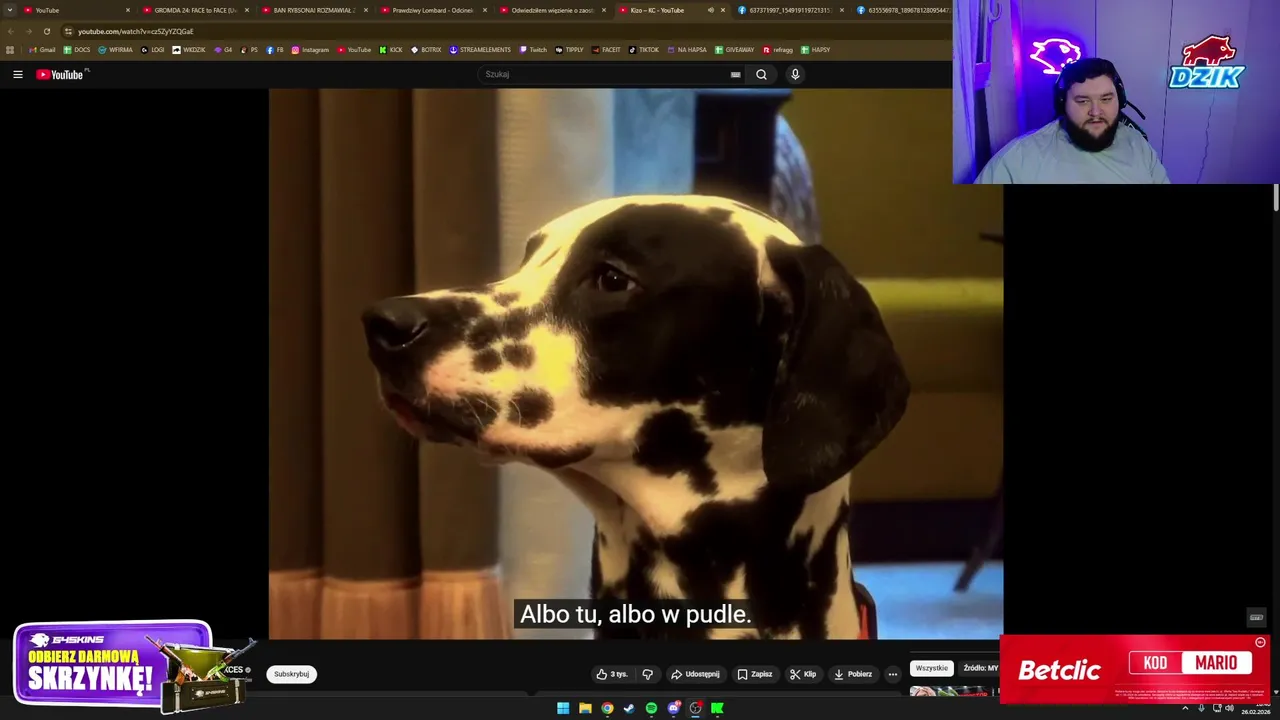Switch to Prawdziwy Lombard tab
The height and width of the screenshot is (720, 1280).
(x=432, y=10)
